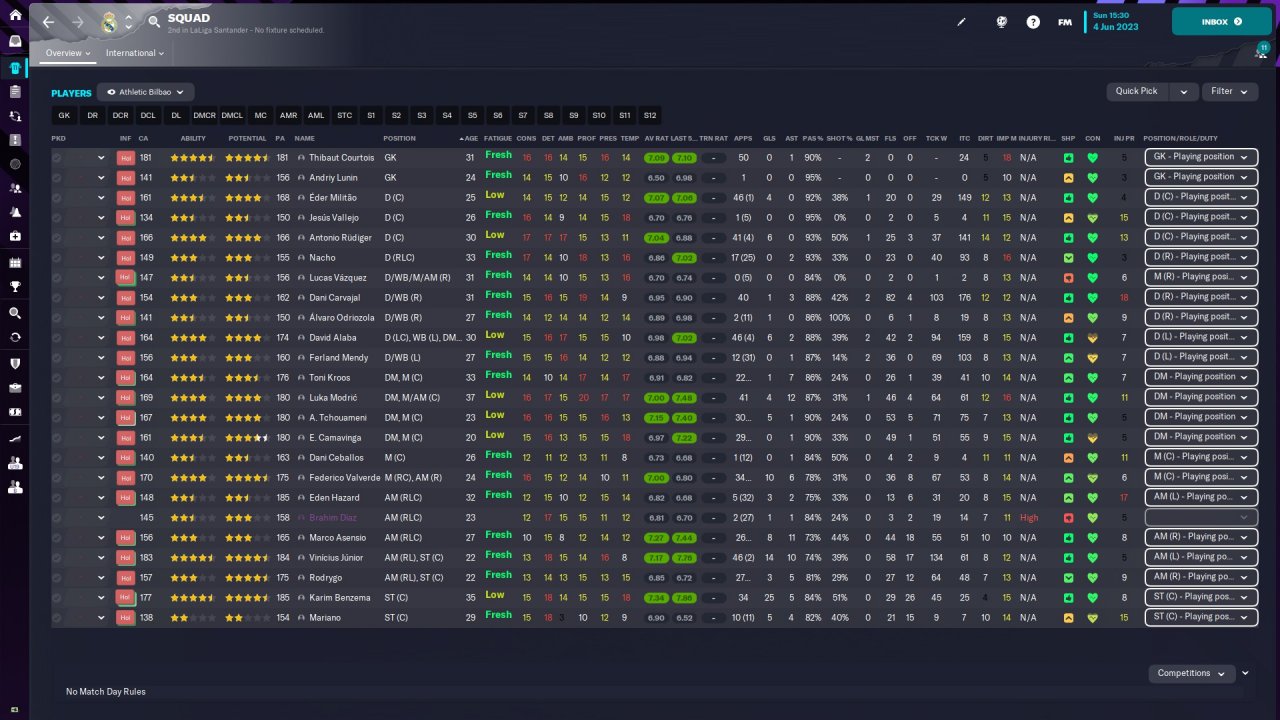Open Thibaut Courtois's GK playing position dropdown

pos(1201,157)
